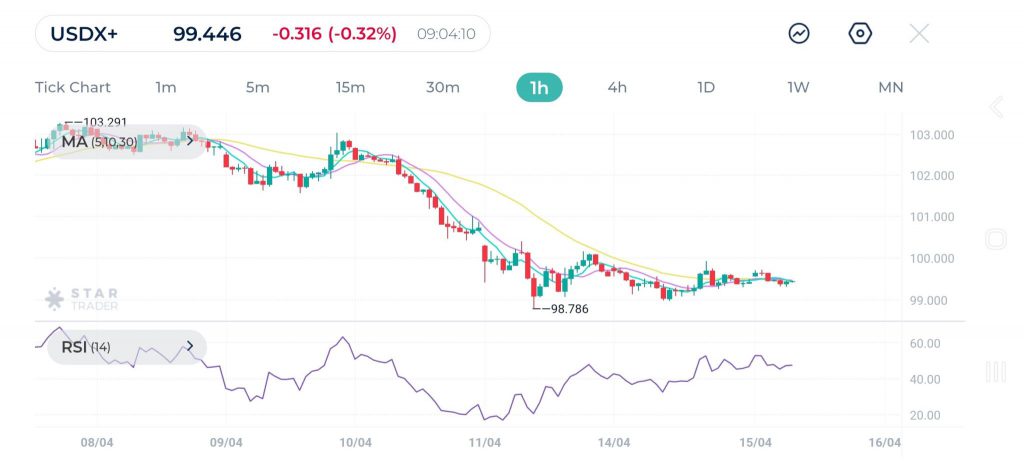Select the 5m timeframe
This screenshot has height=473, width=1024.
(x=258, y=87)
